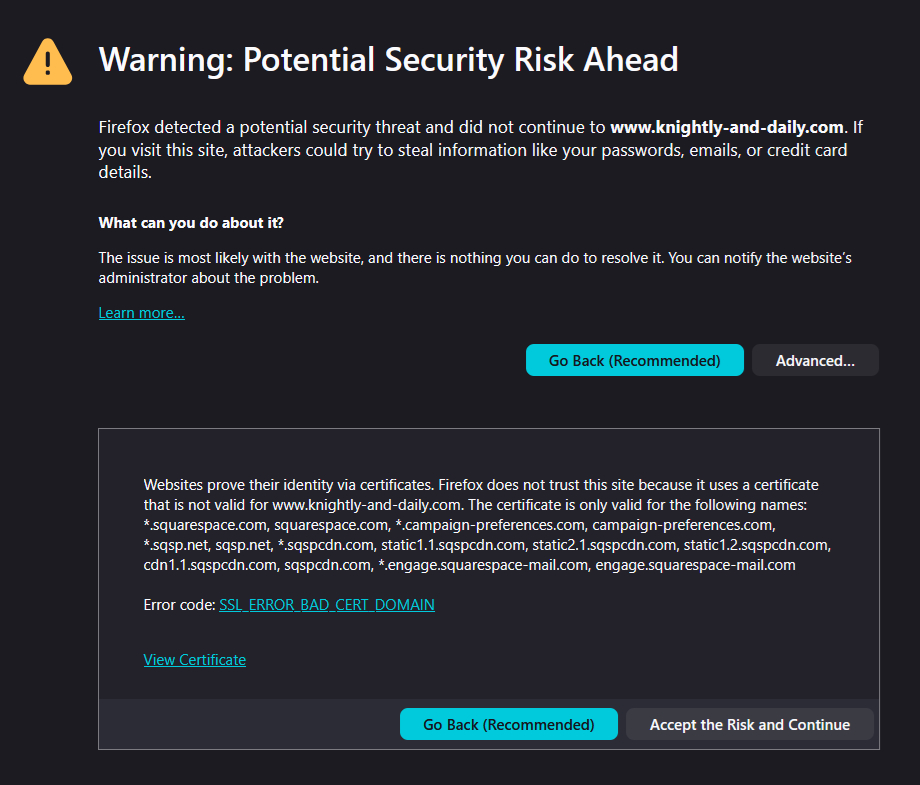
Task: Click the 'static2.1.sqspcdn.com' certificate name
Action: click(x=603, y=545)
